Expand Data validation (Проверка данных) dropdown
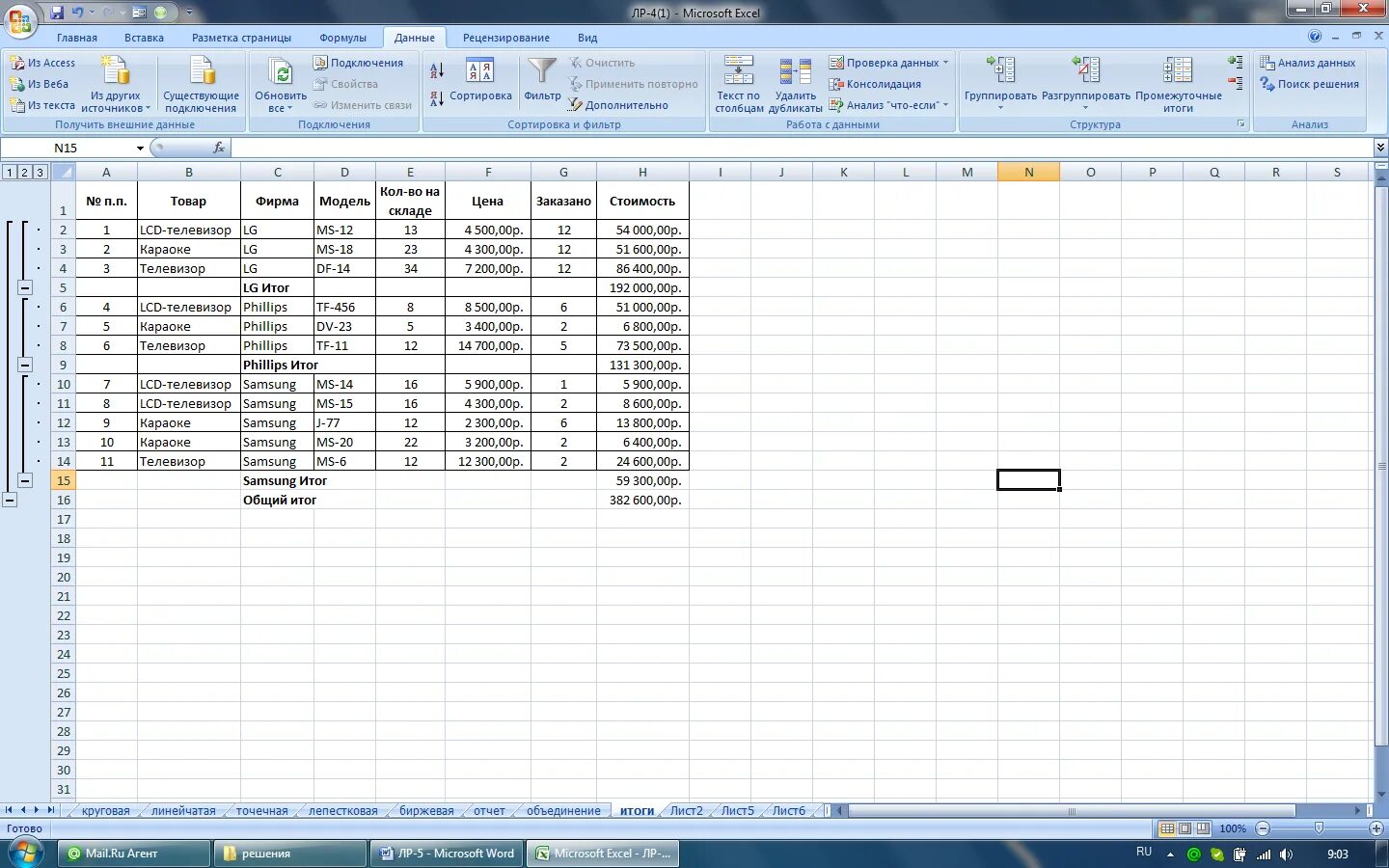The width and height of the screenshot is (1389, 868). [945, 63]
